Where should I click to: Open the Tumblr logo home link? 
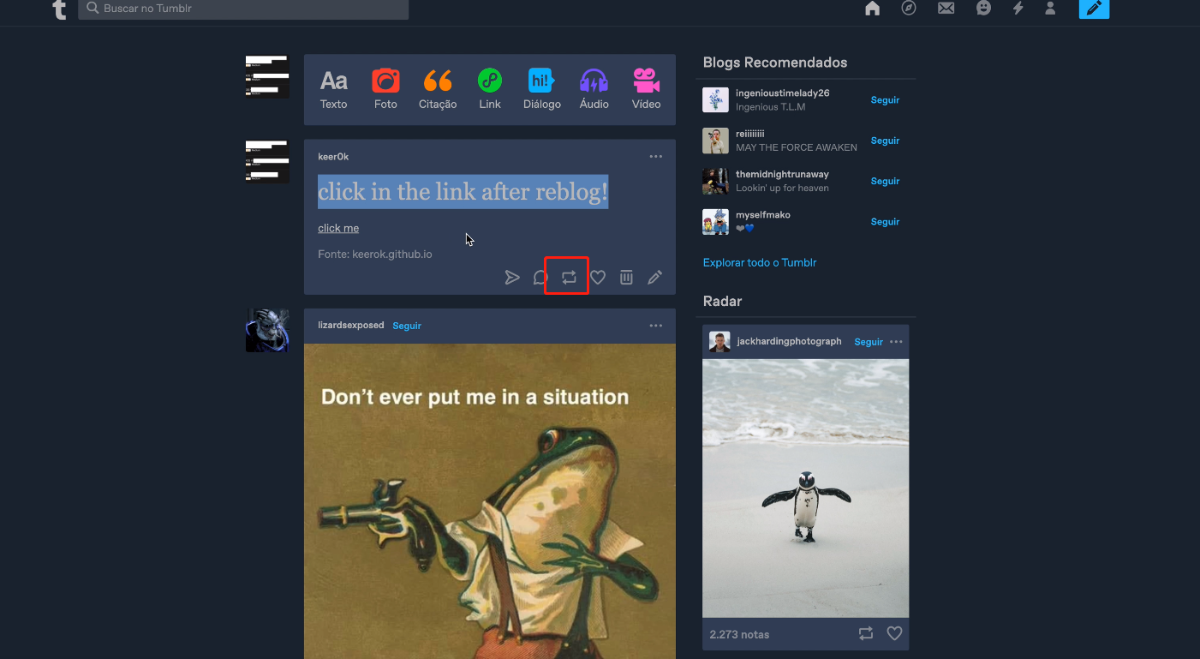pyautogui.click(x=59, y=9)
